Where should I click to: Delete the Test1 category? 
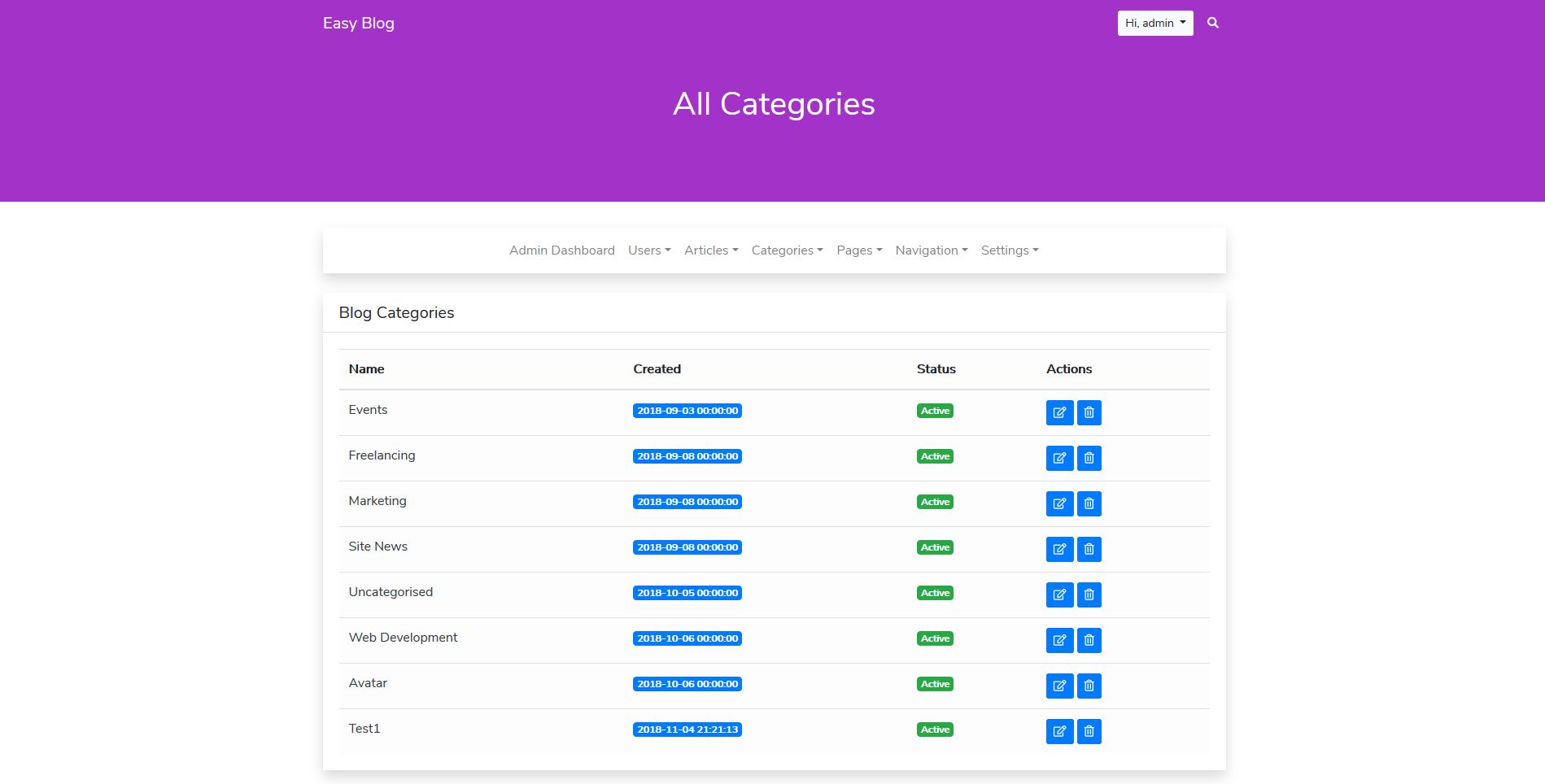(1089, 731)
